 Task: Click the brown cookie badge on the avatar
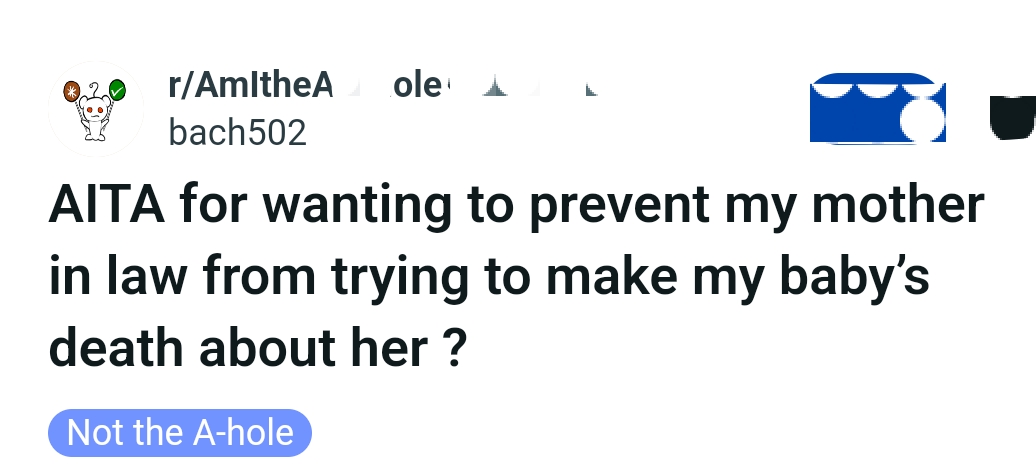click(x=70, y=90)
